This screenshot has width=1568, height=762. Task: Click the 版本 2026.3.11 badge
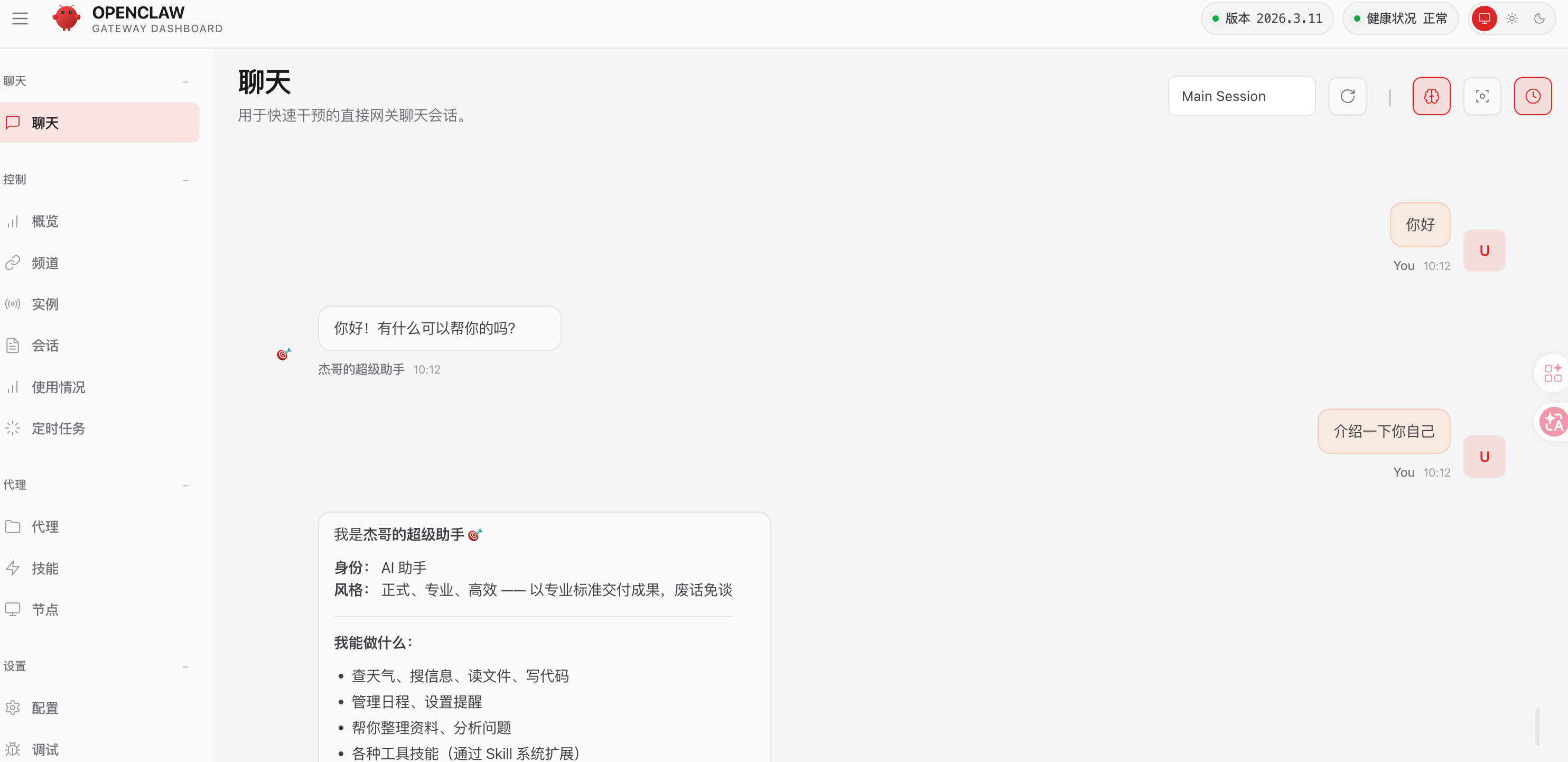(1267, 18)
